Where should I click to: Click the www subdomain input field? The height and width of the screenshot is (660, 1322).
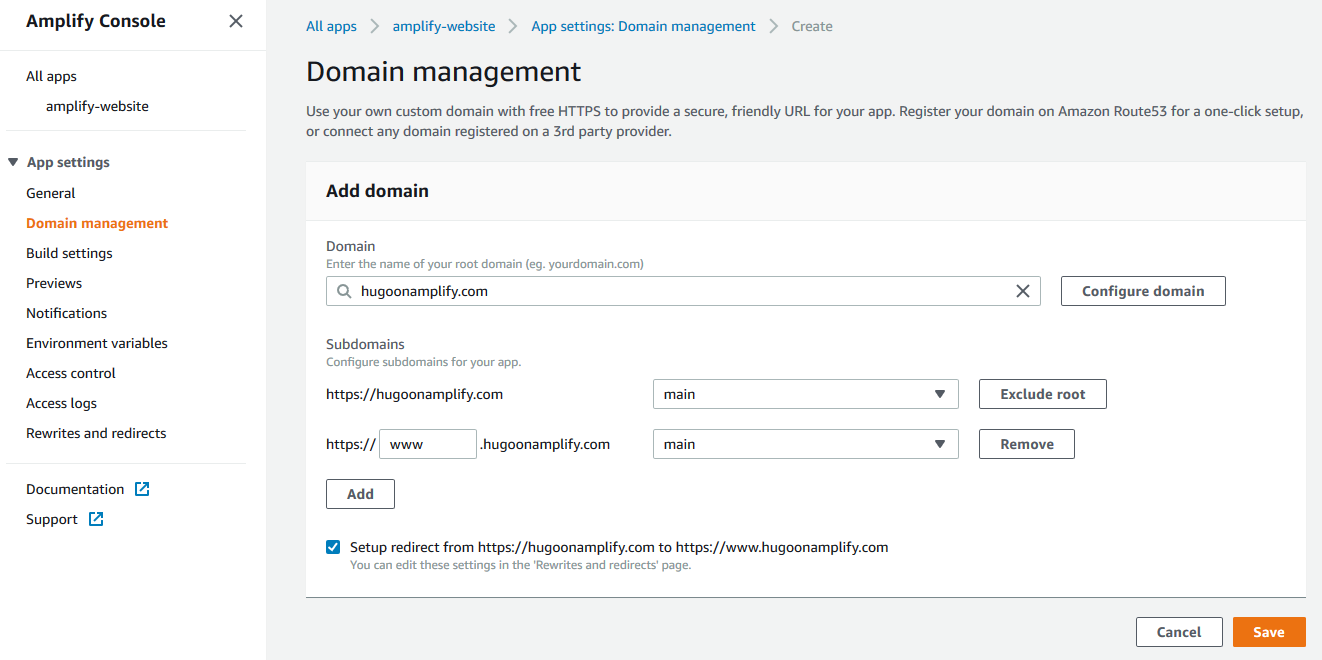tap(428, 444)
